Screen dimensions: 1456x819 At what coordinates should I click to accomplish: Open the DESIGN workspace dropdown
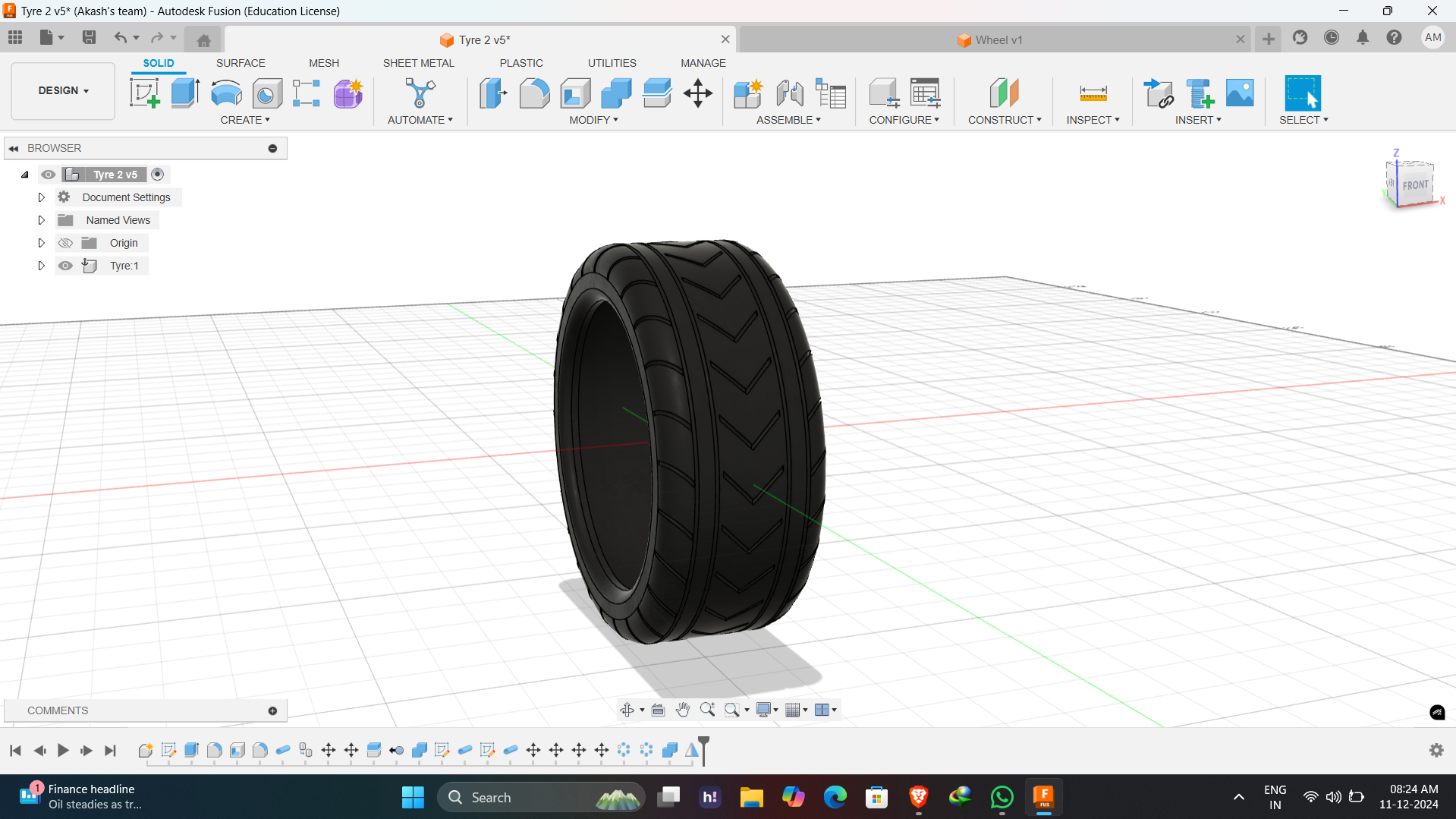pos(63,90)
